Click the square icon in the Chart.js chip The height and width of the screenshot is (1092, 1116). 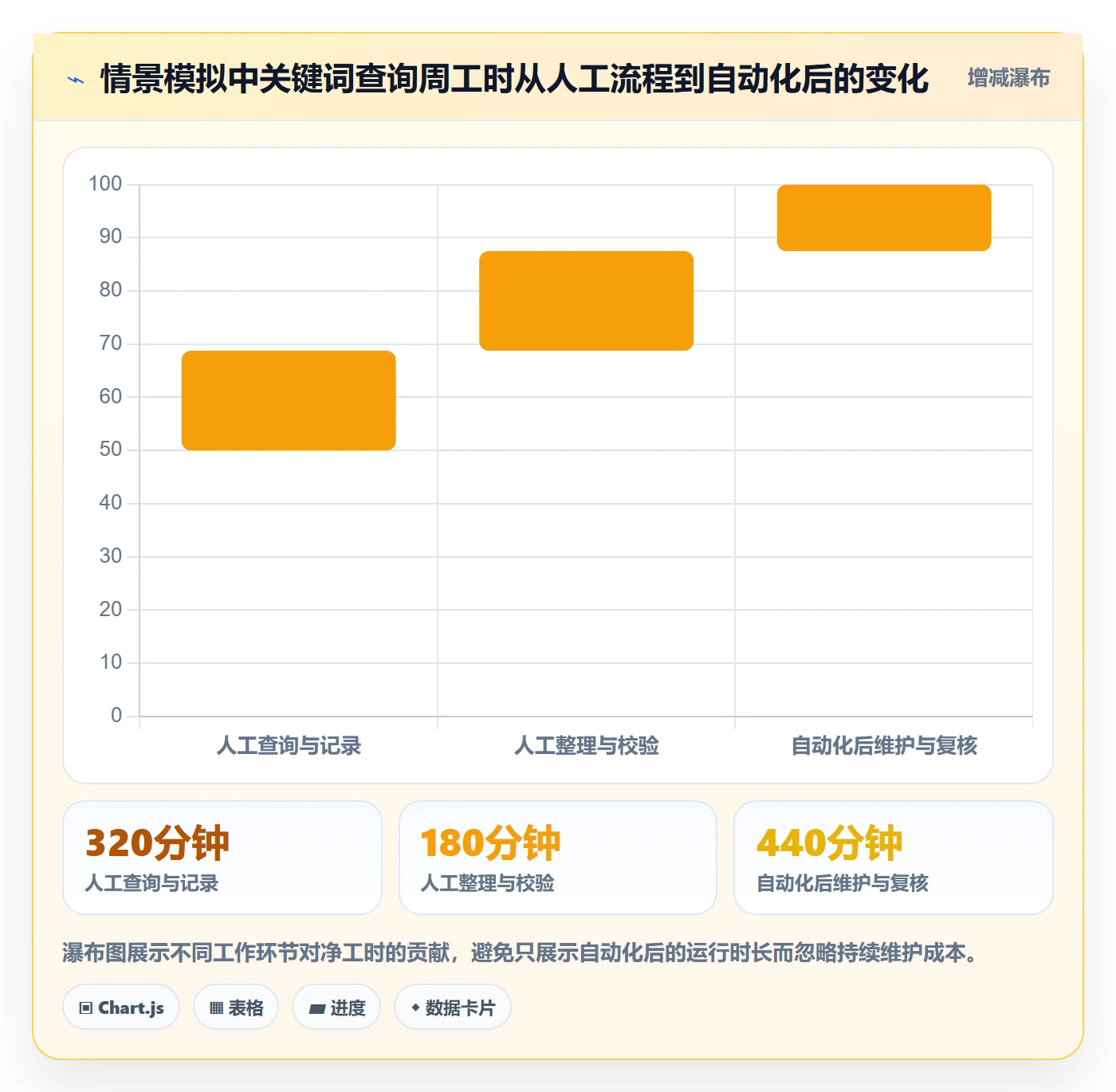tap(86, 1008)
